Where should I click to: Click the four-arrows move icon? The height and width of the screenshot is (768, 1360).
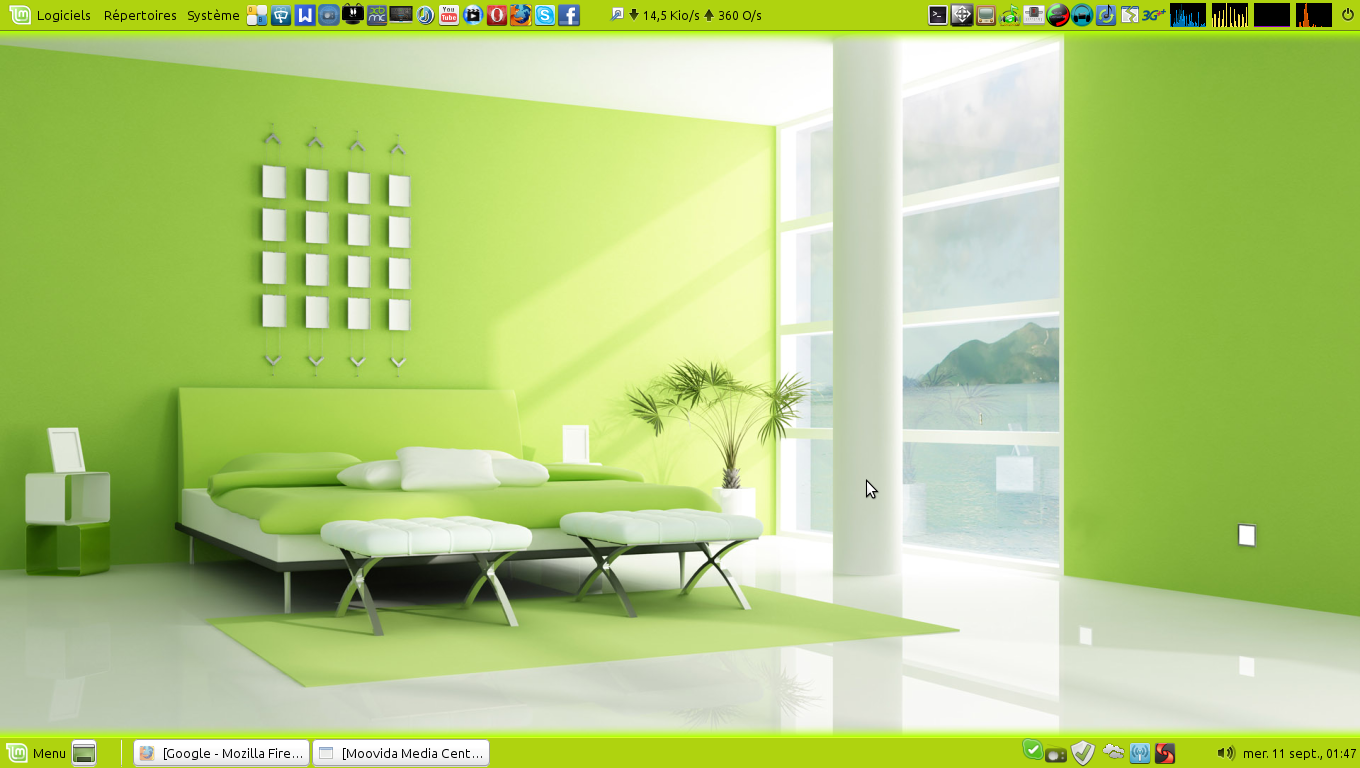pos(962,14)
